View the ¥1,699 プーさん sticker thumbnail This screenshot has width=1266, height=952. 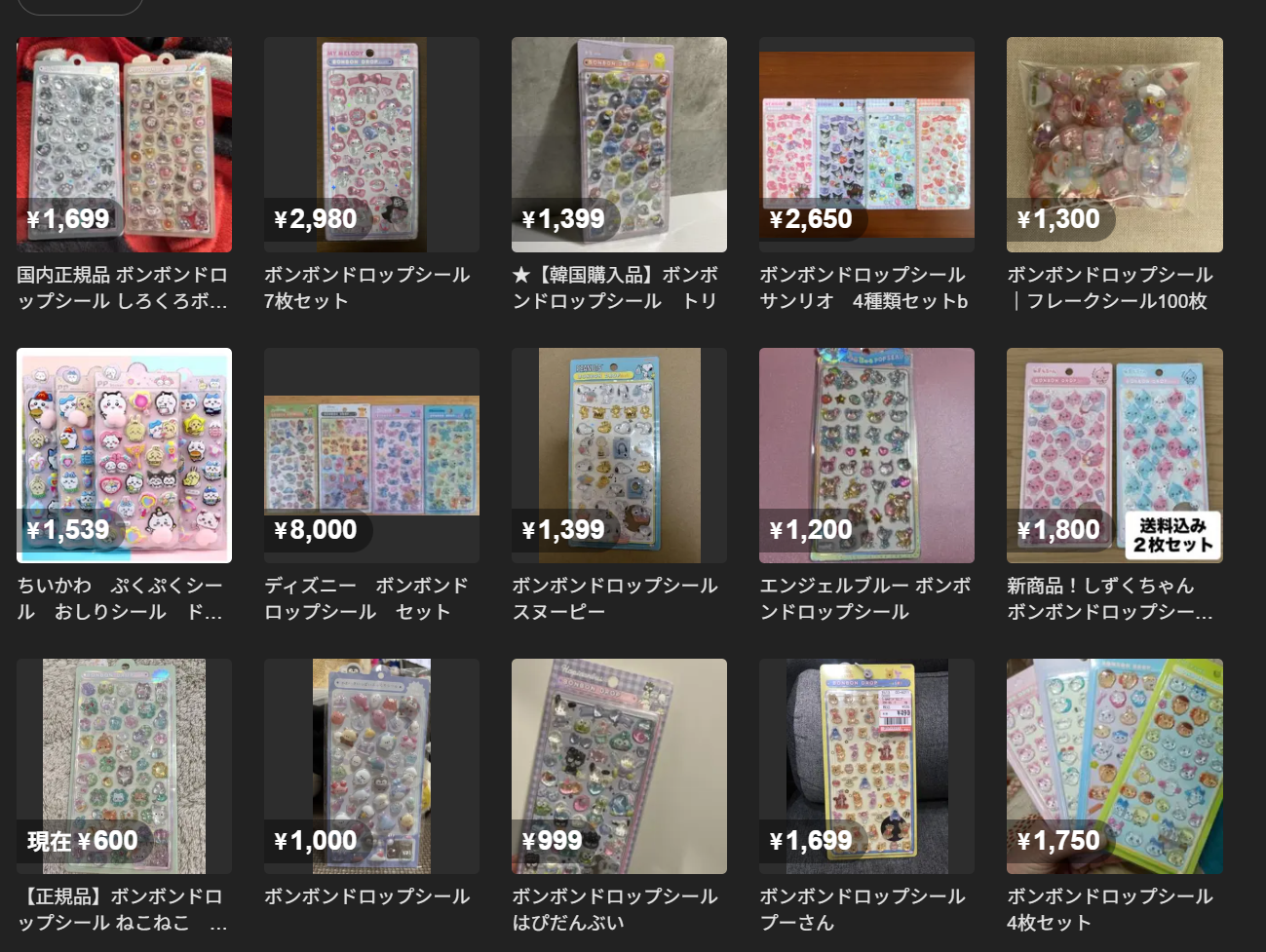[x=866, y=766]
